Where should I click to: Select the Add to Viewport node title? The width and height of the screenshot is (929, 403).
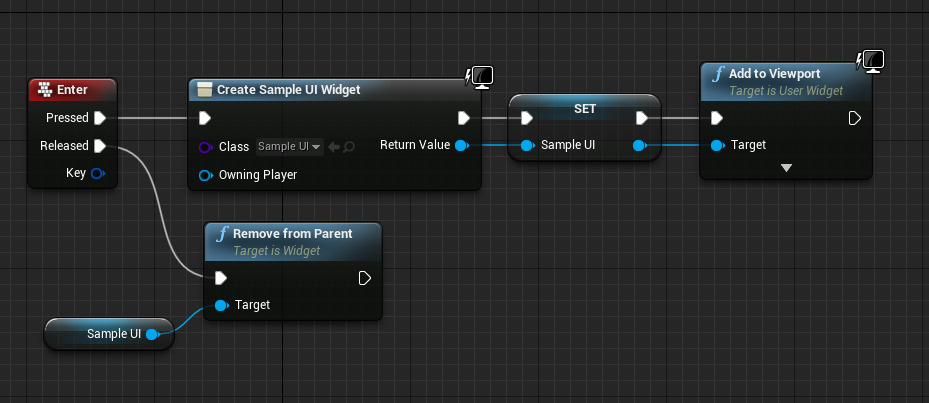click(x=774, y=73)
